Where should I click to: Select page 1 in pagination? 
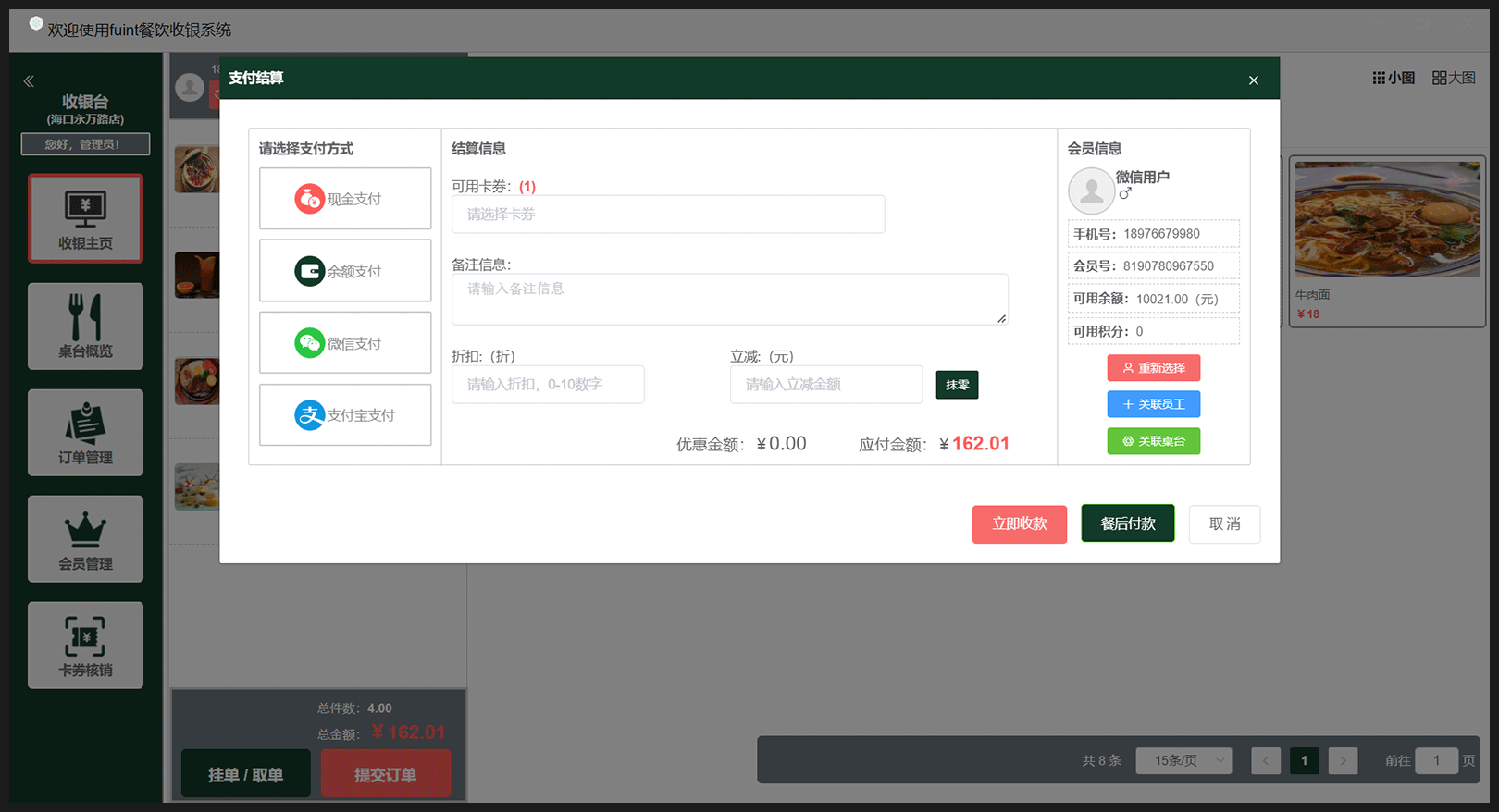1305,760
